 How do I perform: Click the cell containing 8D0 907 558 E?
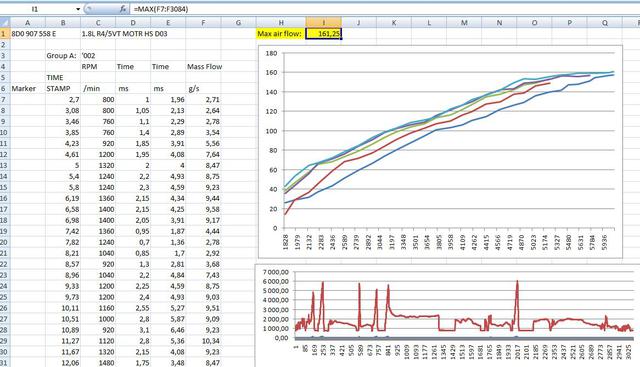pyautogui.click(x=28, y=34)
